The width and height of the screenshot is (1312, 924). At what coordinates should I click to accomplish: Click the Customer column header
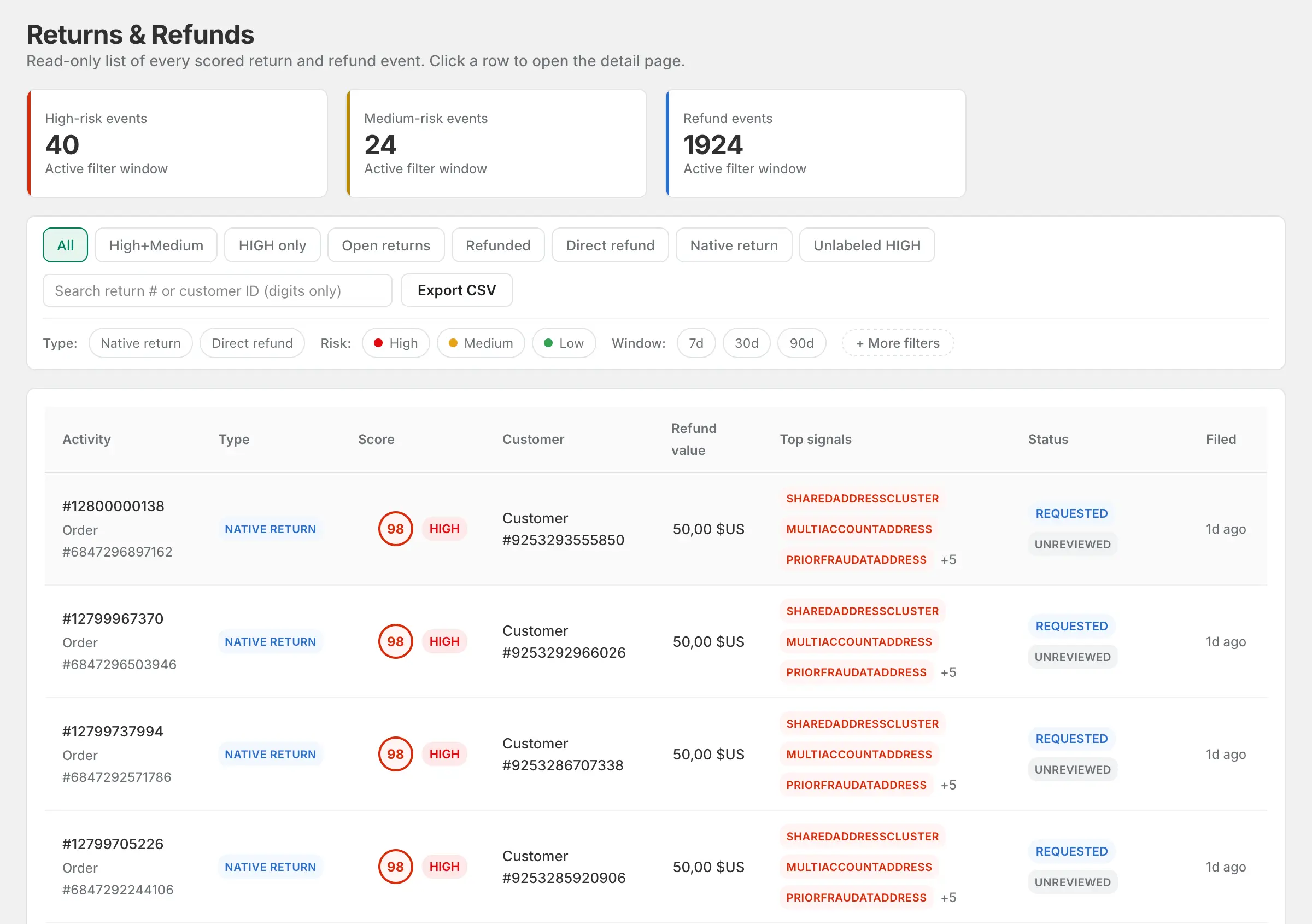(533, 439)
